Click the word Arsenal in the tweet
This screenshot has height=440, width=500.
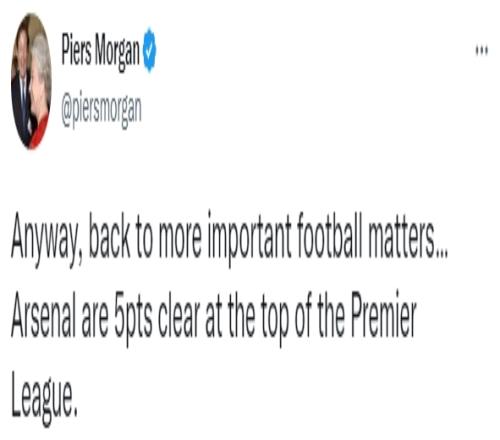pyautogui.click(x=44, y=316)
